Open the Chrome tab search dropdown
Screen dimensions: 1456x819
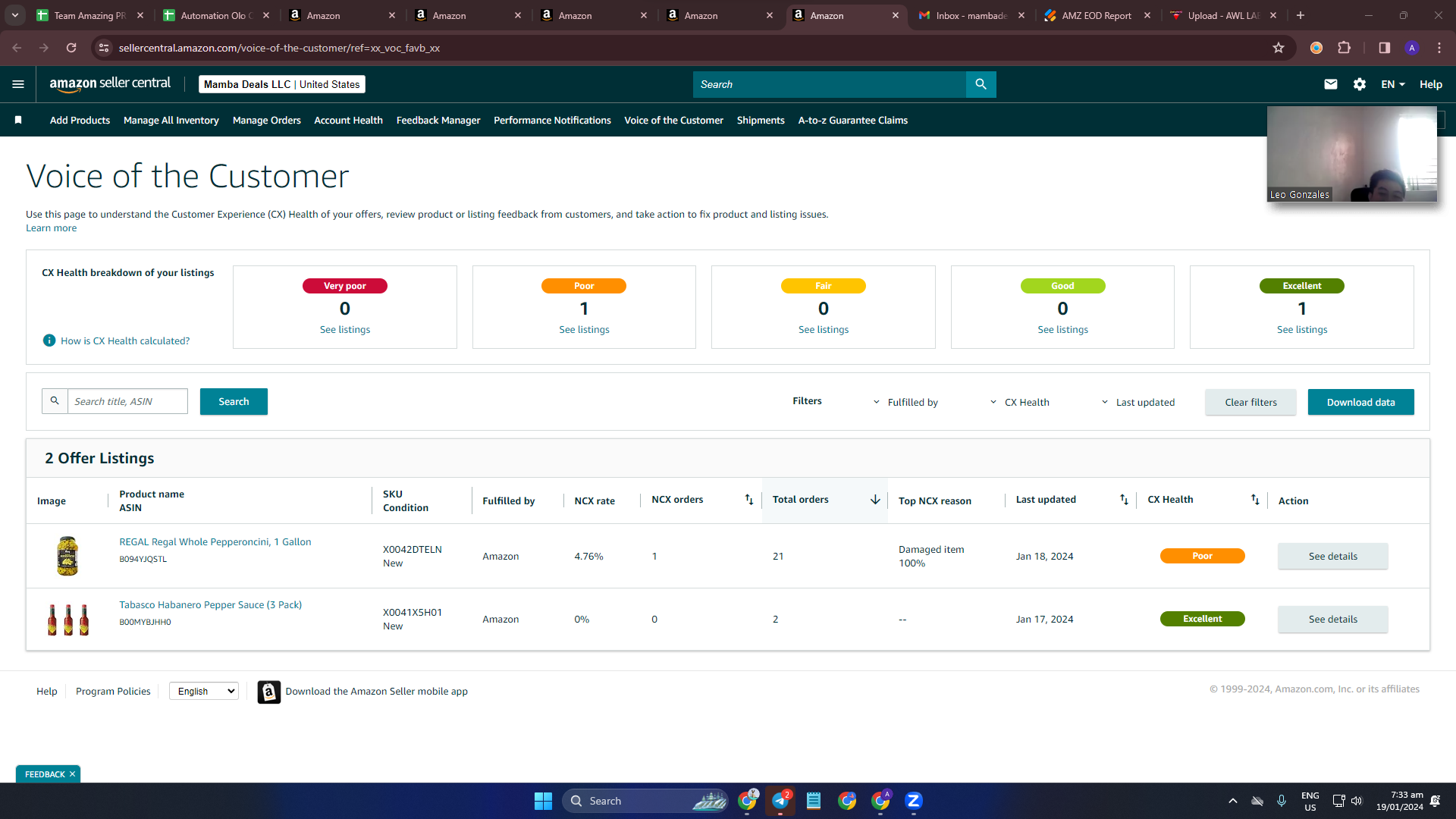pos(15,15)
